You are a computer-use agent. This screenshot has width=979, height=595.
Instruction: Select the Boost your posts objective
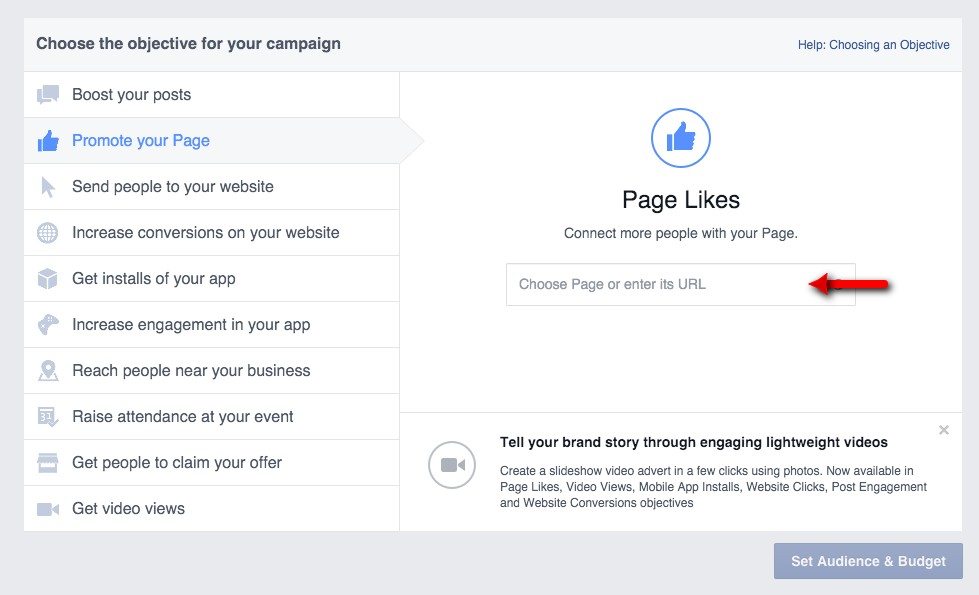click(x=131, y=95)
